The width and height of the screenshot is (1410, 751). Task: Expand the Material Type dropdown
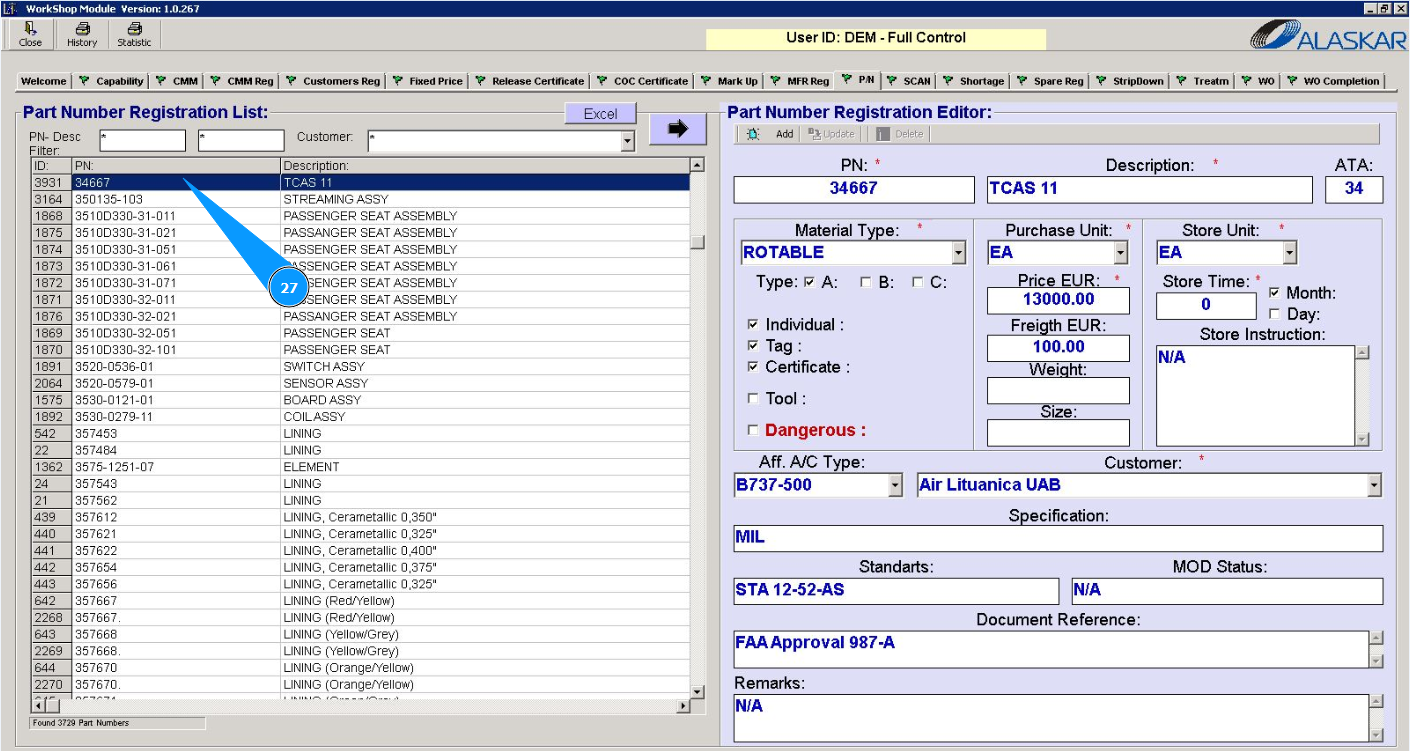tap(958, 253)
